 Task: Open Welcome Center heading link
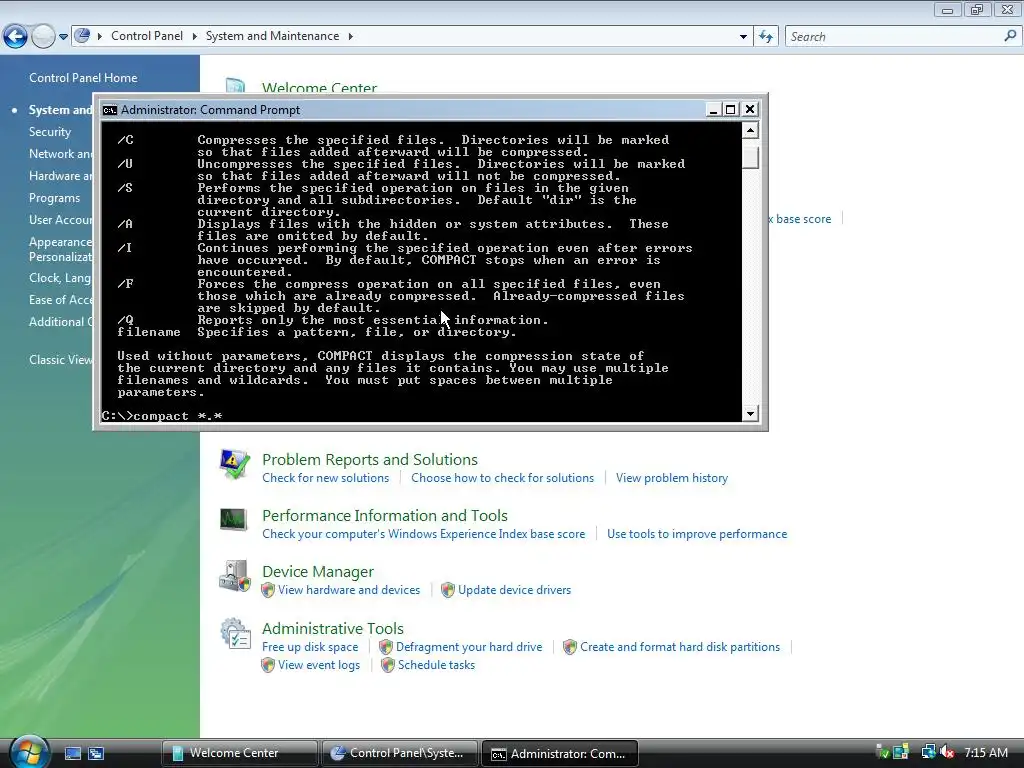coord(319,88)
